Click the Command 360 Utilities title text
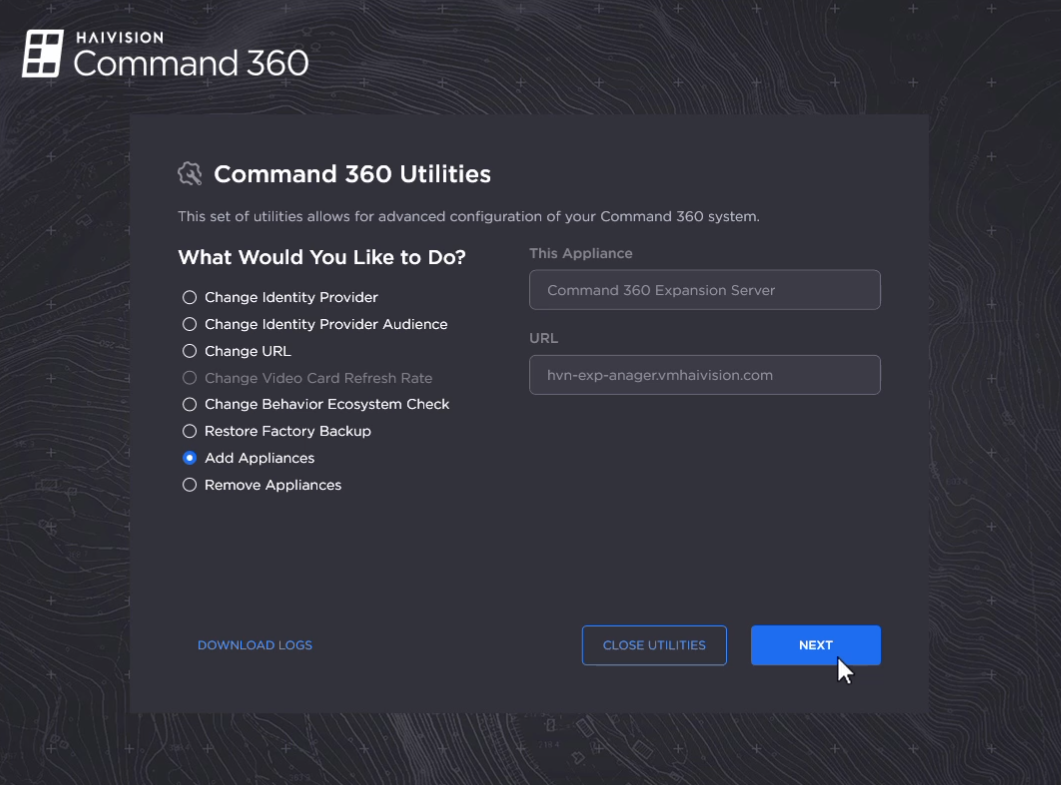Image resolution: width=1061 pixels, height=785 pixels. point(352,174)
